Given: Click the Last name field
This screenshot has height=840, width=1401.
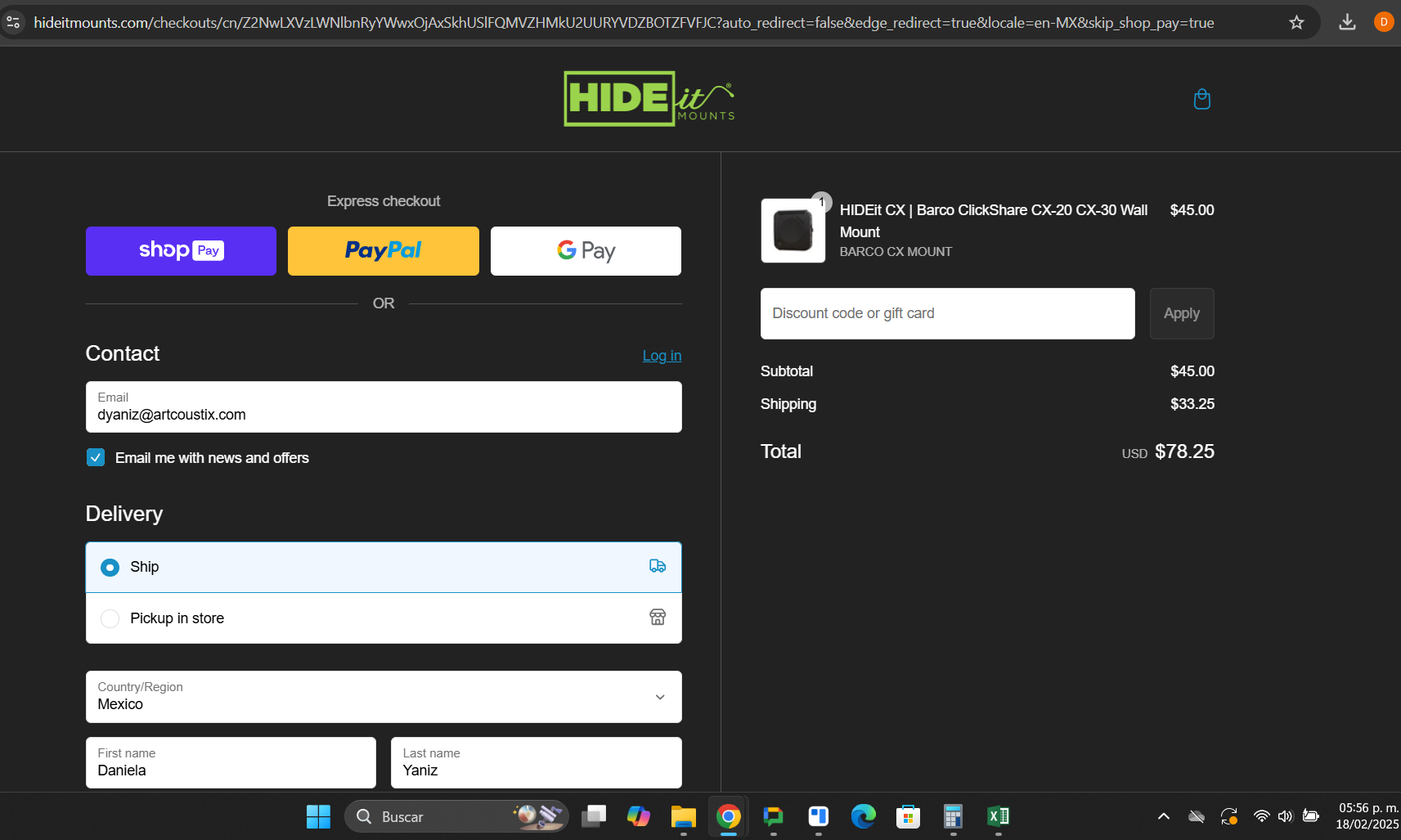Looking at the screenshot, I should (536, 762).
